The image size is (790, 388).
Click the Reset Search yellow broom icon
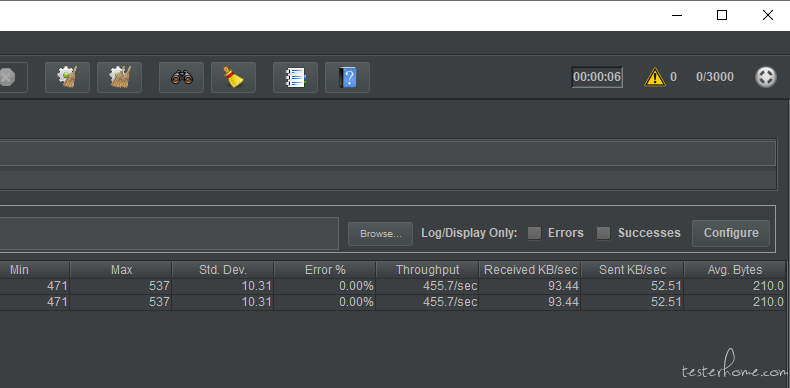pyautogui.click(x=233, y=78)
